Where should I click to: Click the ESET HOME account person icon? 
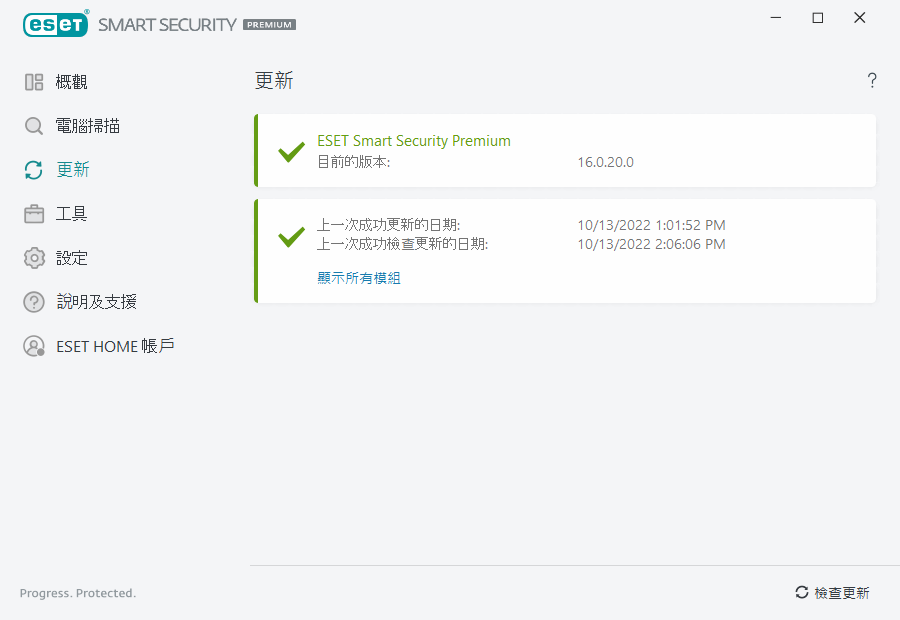[x=34, y=346]
